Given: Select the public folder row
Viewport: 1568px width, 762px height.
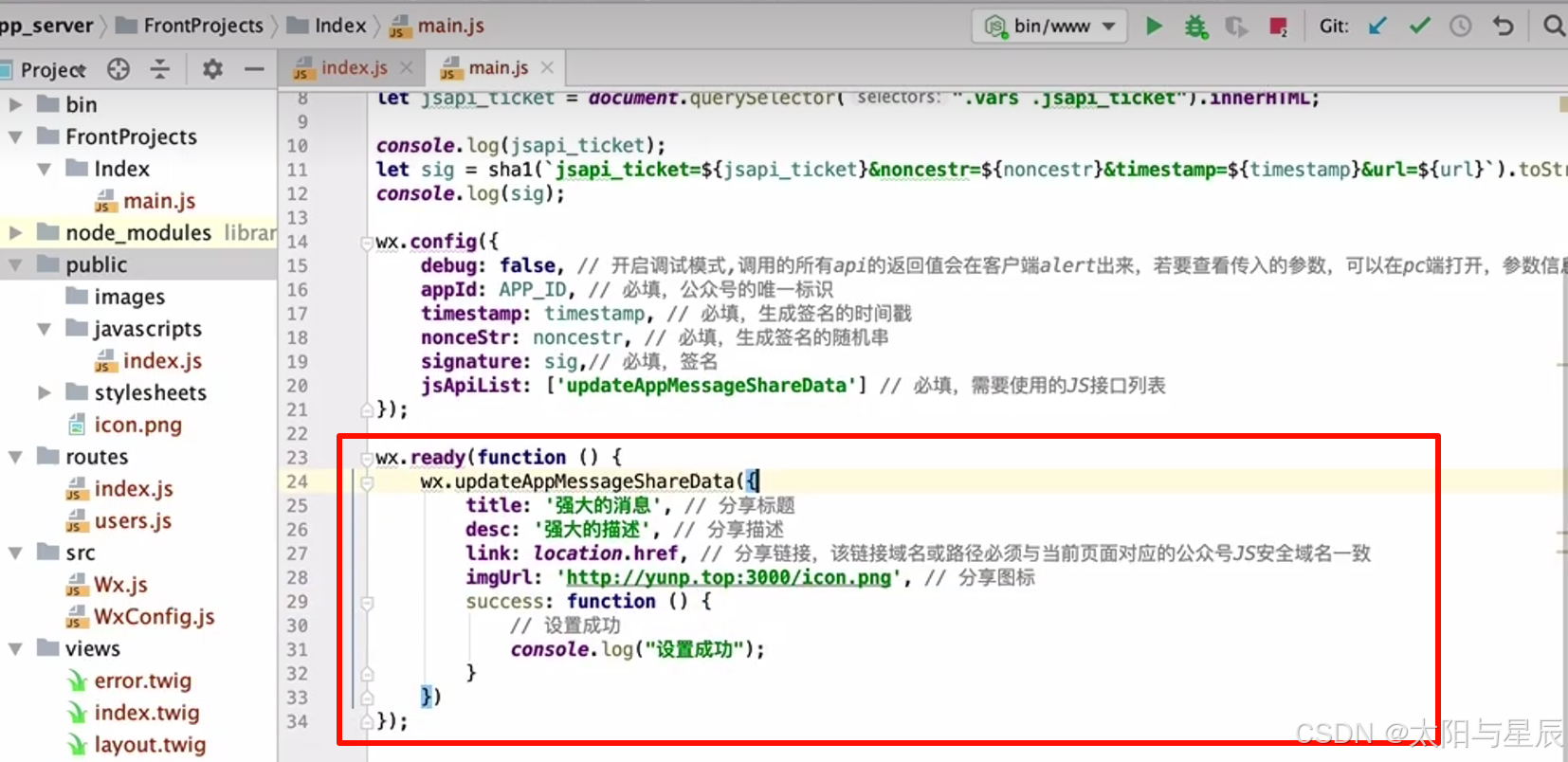Looking at the screenshot, I should 138,264.
